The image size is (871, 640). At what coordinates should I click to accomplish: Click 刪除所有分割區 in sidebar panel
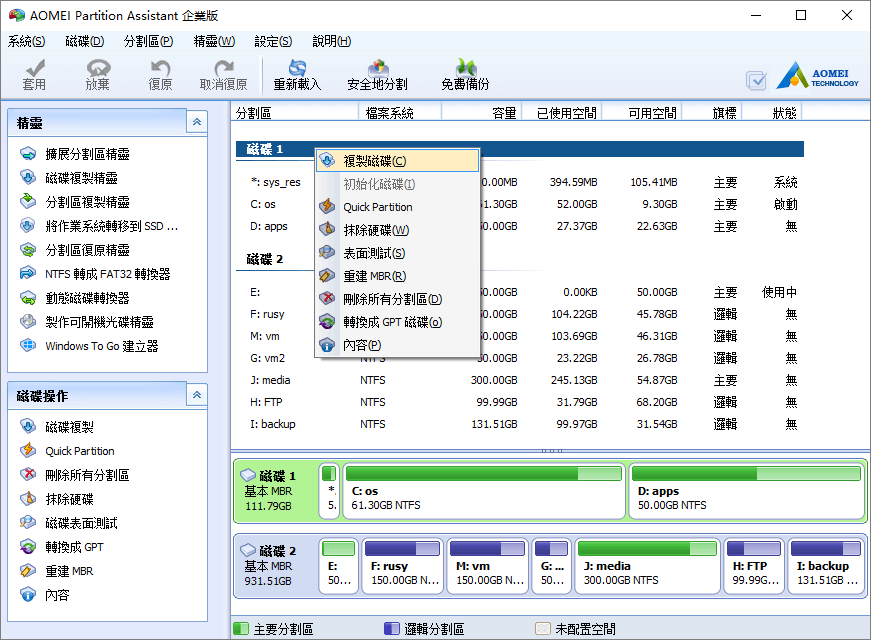click(74, 475)
